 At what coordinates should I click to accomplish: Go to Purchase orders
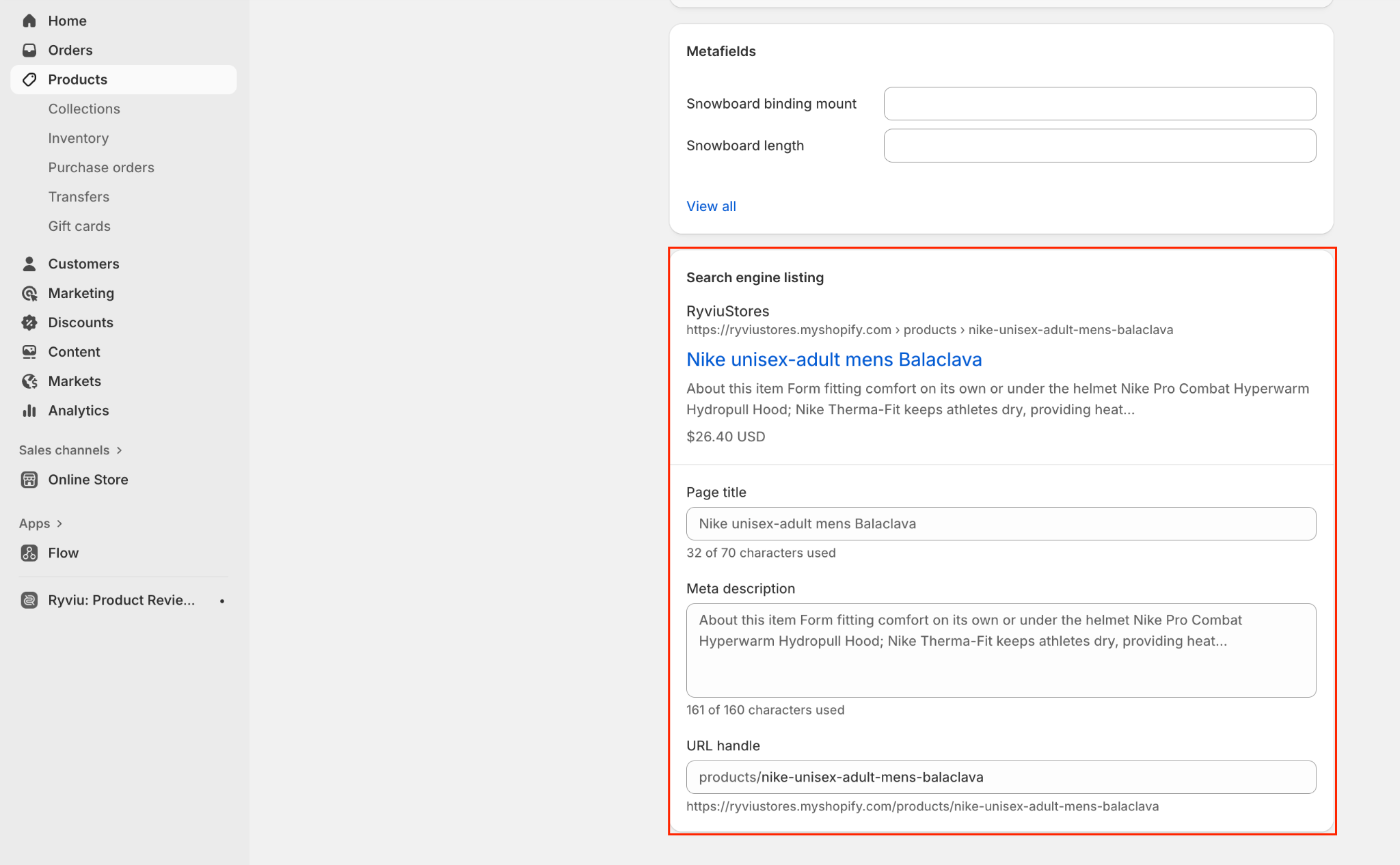click(101, 168)
